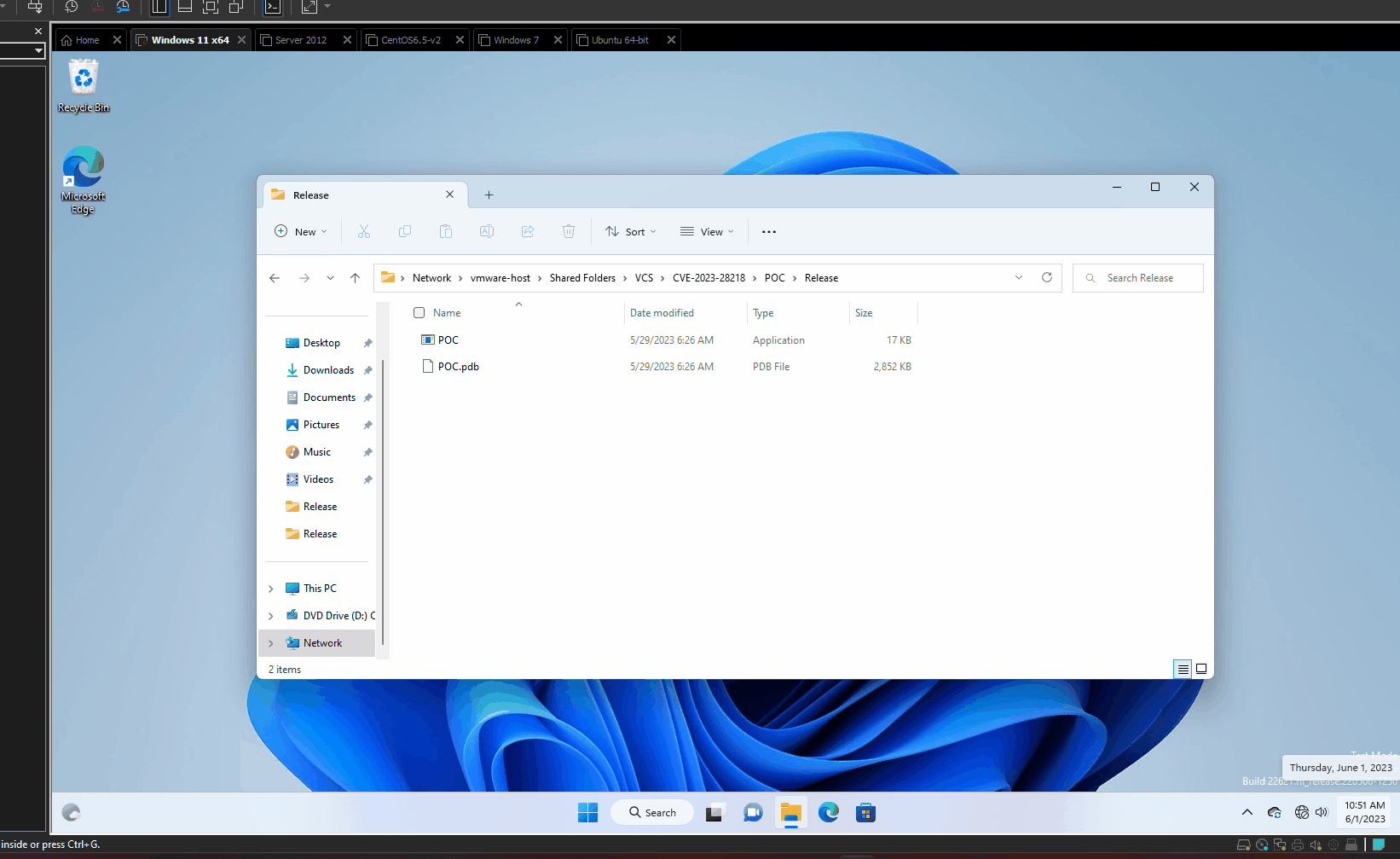Click VMware printer device status icon

pyautogui.click(x=1298, y=845)
